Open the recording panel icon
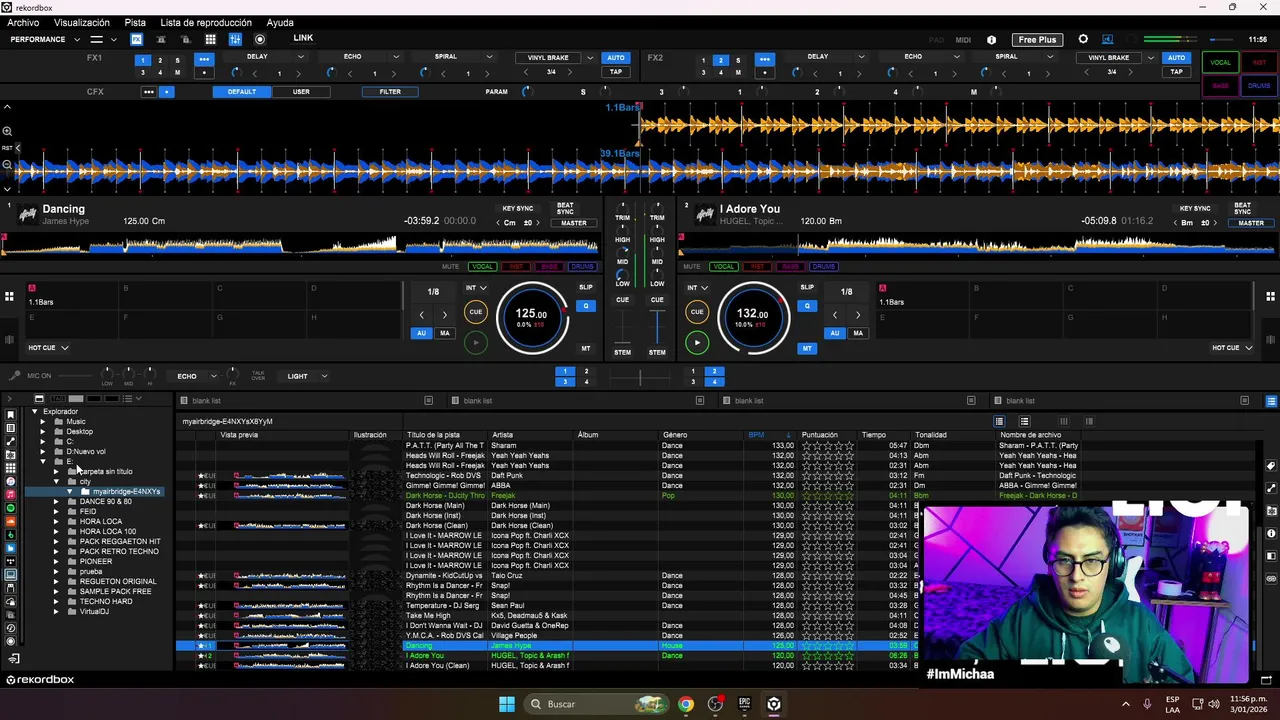Viewport: 1280px width, 720px height. pos(260,39)
